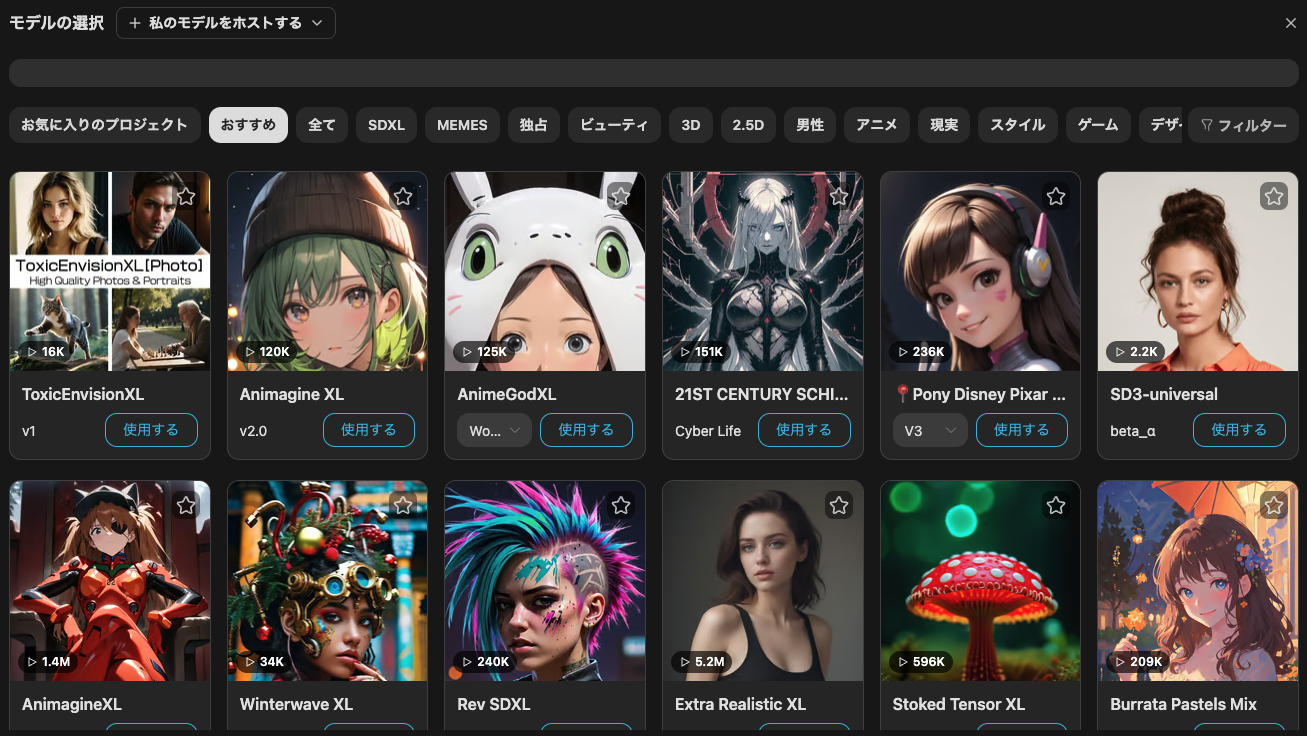Switch to the 男性 category tab
The image size is (1307, 736).
coord(810,125)
